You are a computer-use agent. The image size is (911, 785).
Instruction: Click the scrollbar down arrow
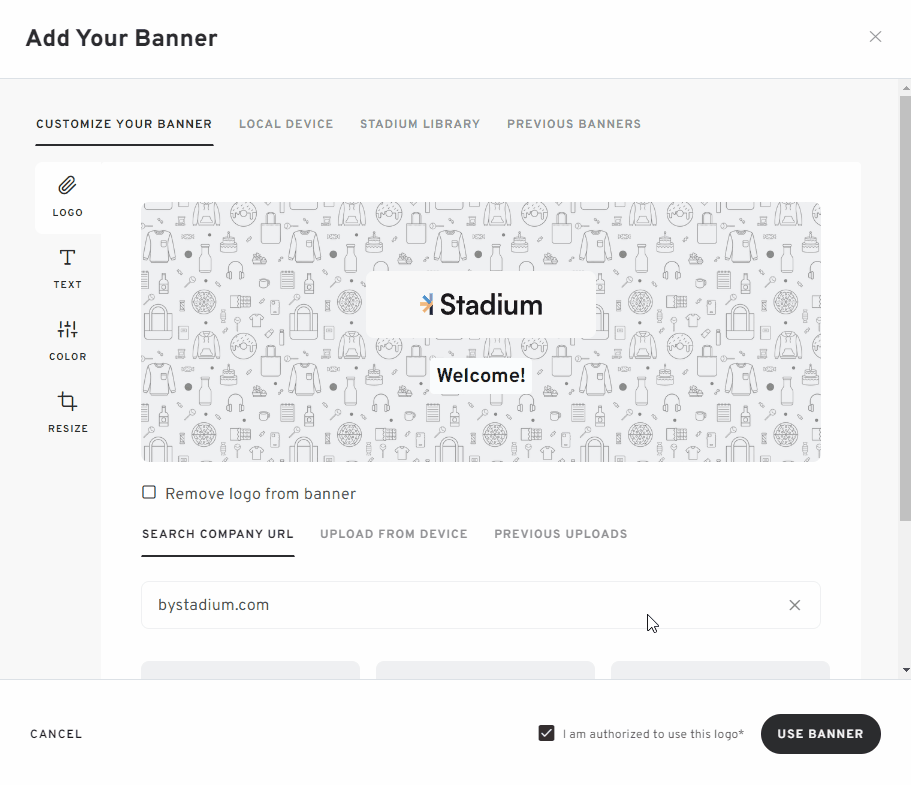906,670
